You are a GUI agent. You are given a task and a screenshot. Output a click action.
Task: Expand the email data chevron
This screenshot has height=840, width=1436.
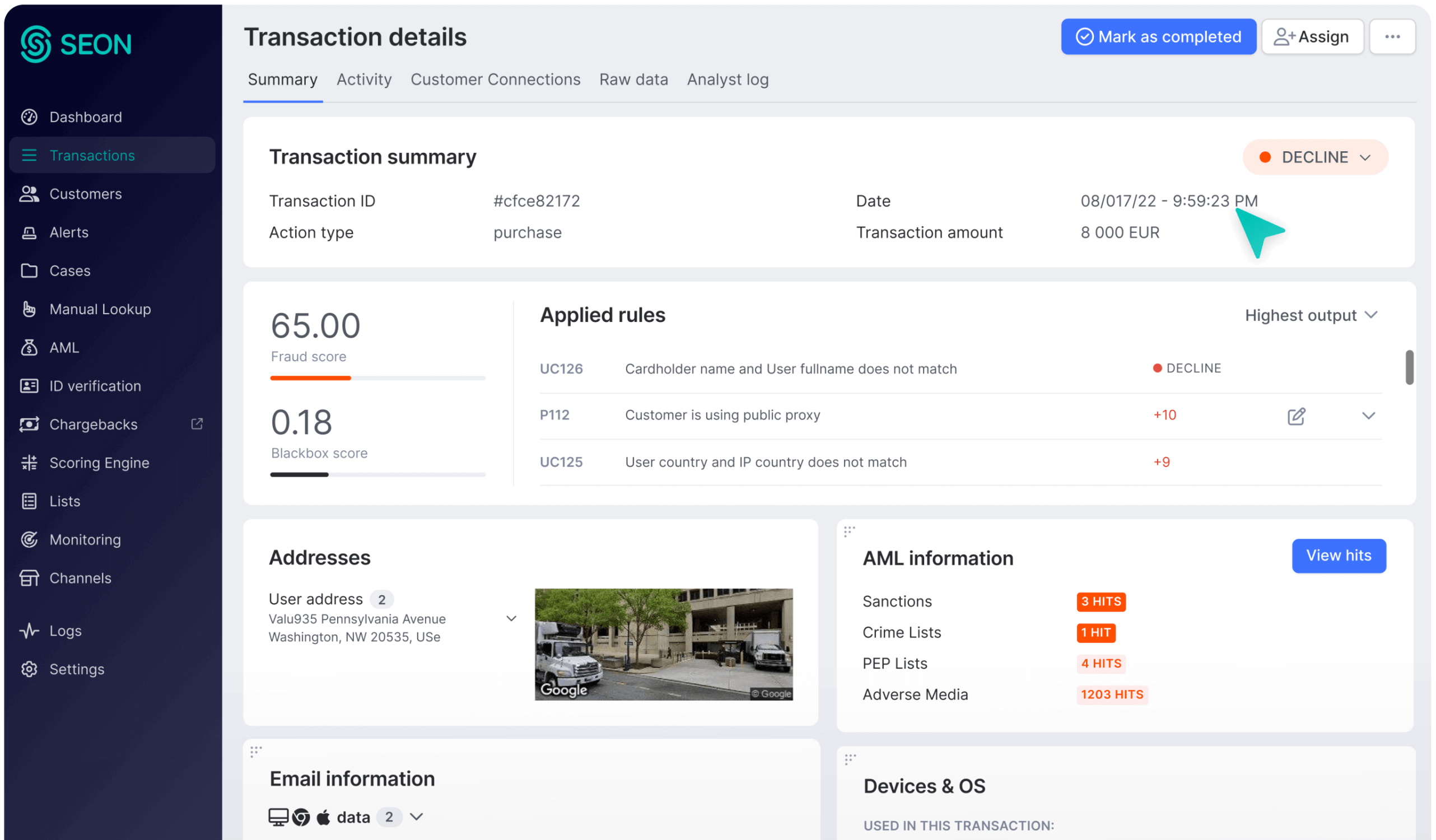click(417, 816)
